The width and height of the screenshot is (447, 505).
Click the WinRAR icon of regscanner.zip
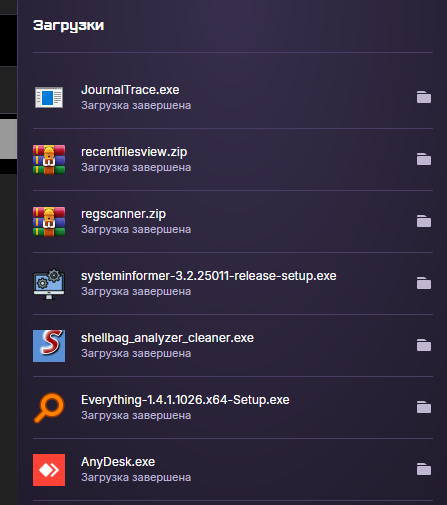pyautogui.click(x=49, y=221)
